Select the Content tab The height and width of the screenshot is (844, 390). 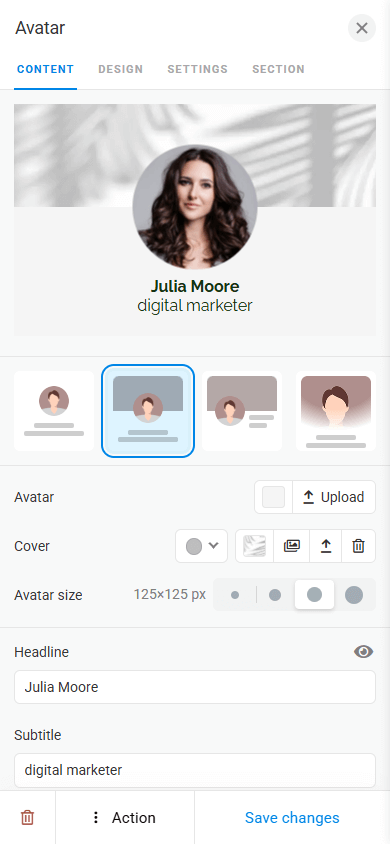point(45,69)
